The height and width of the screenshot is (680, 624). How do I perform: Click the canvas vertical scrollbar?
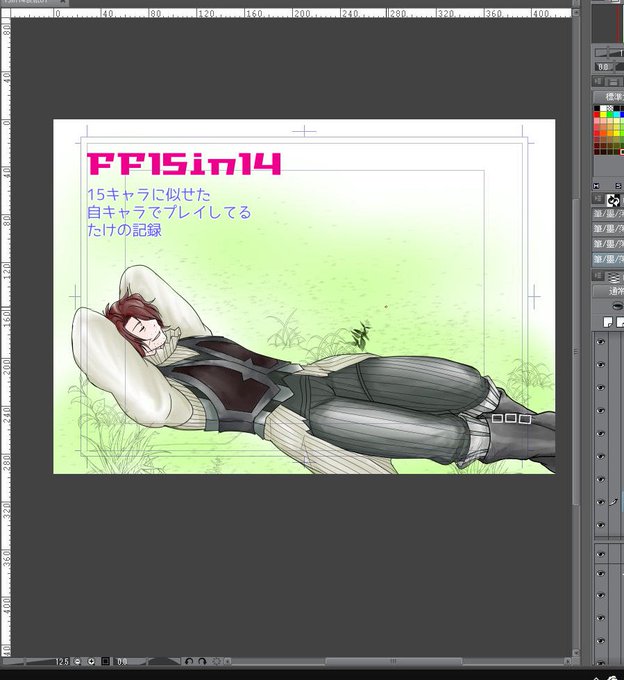tap(575, 351)
